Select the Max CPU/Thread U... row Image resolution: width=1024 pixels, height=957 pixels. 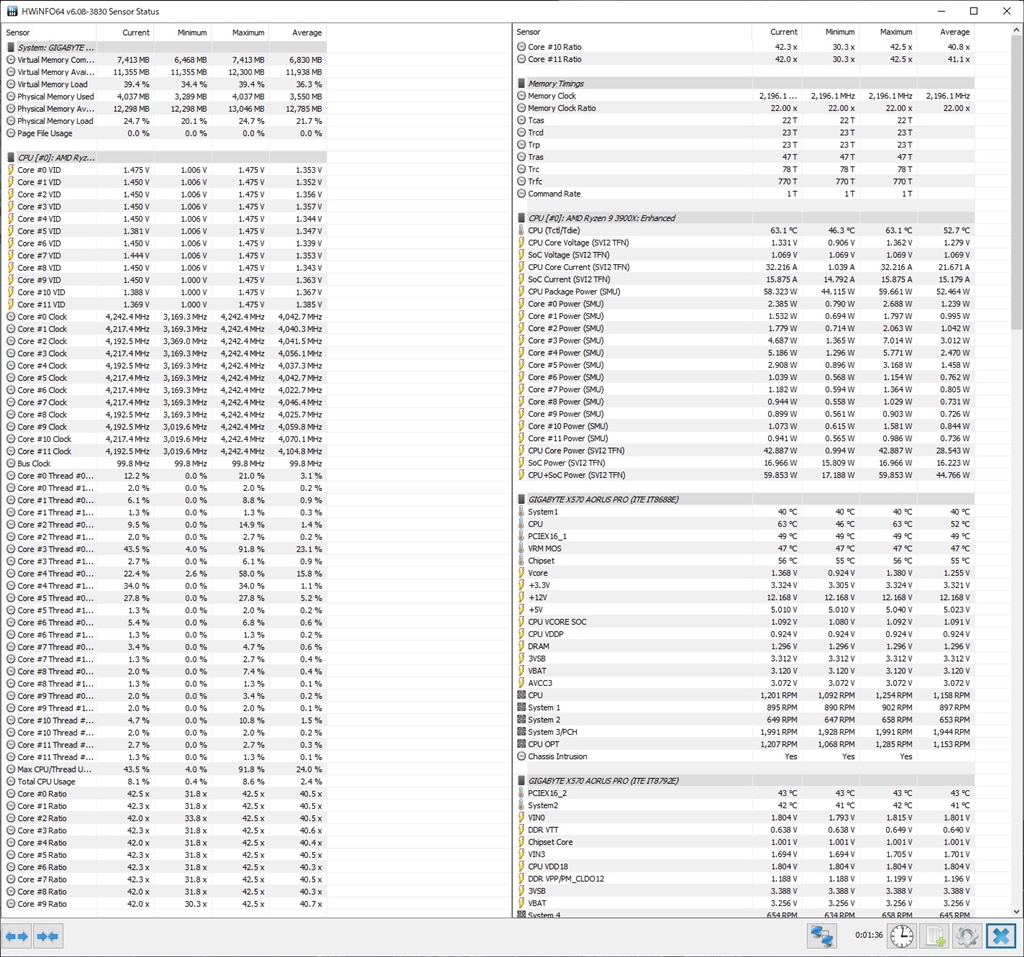pos(165,769)
